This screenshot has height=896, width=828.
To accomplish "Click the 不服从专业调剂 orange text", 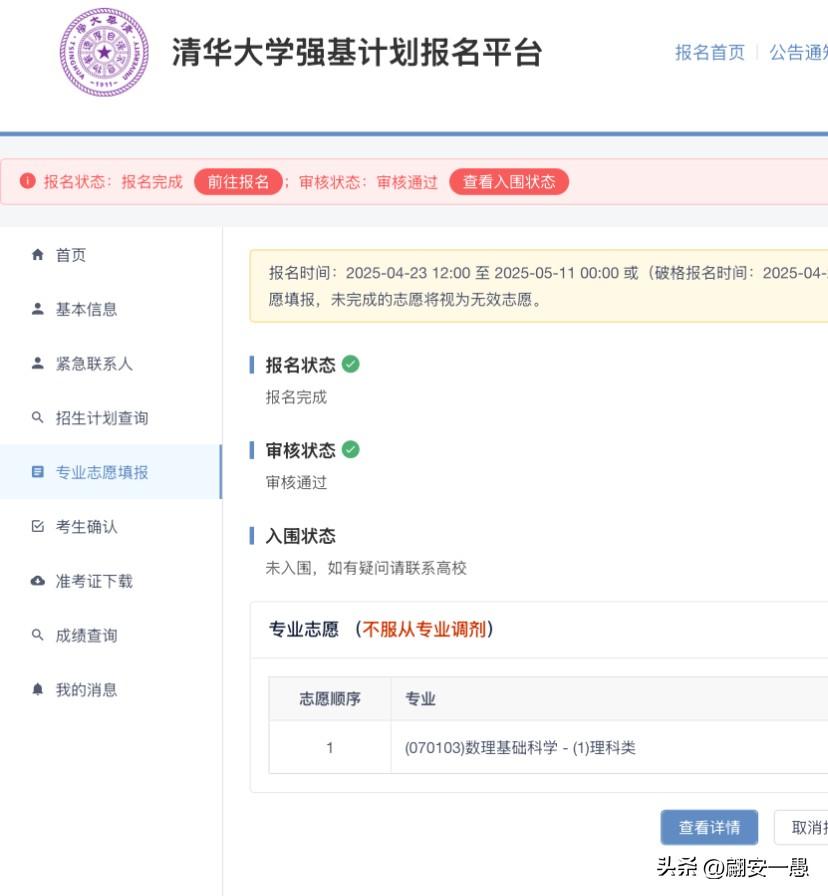I will 424,629.
